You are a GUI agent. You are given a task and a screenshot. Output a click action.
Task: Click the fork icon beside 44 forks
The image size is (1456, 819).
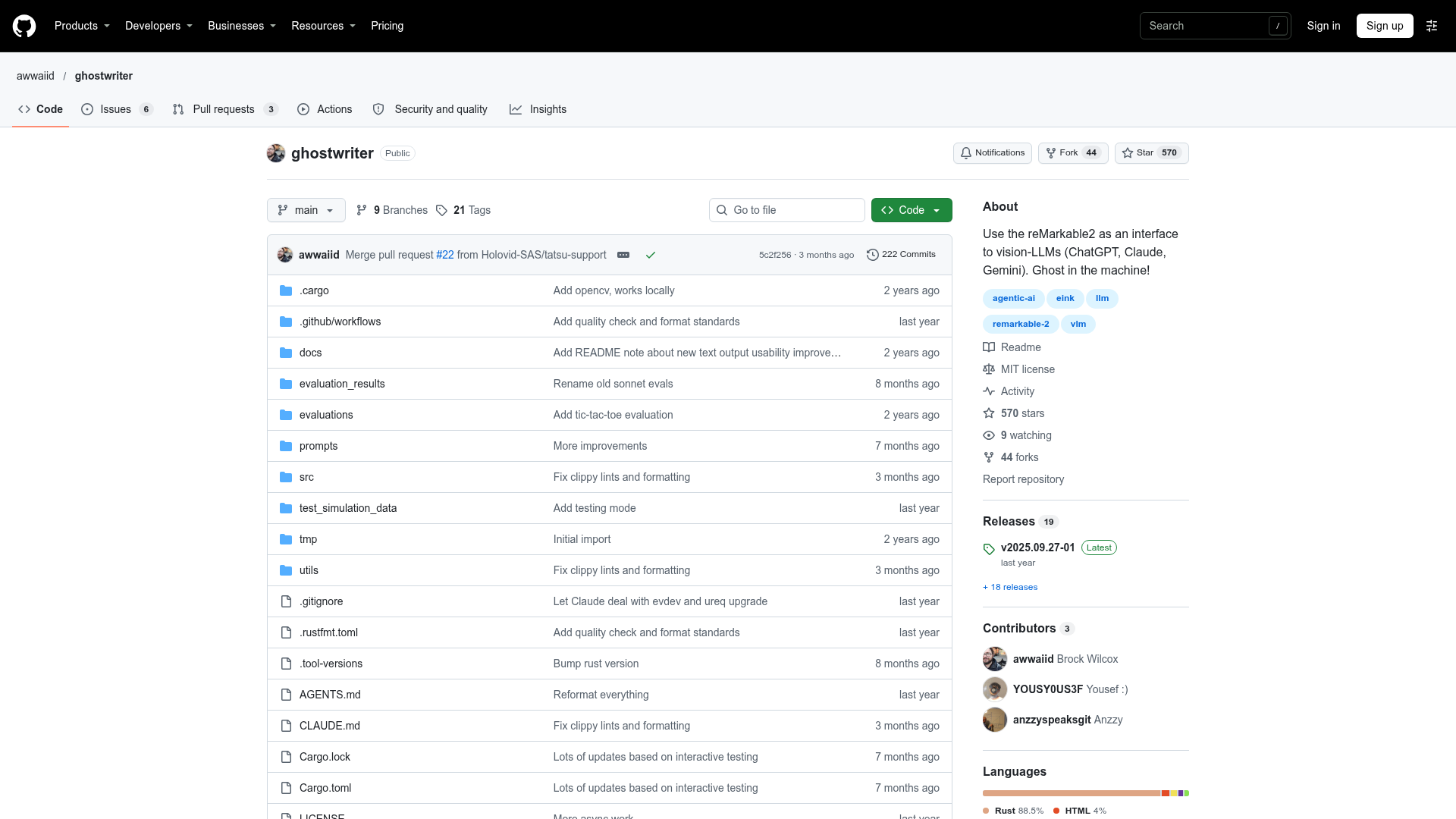click(989, 457)
